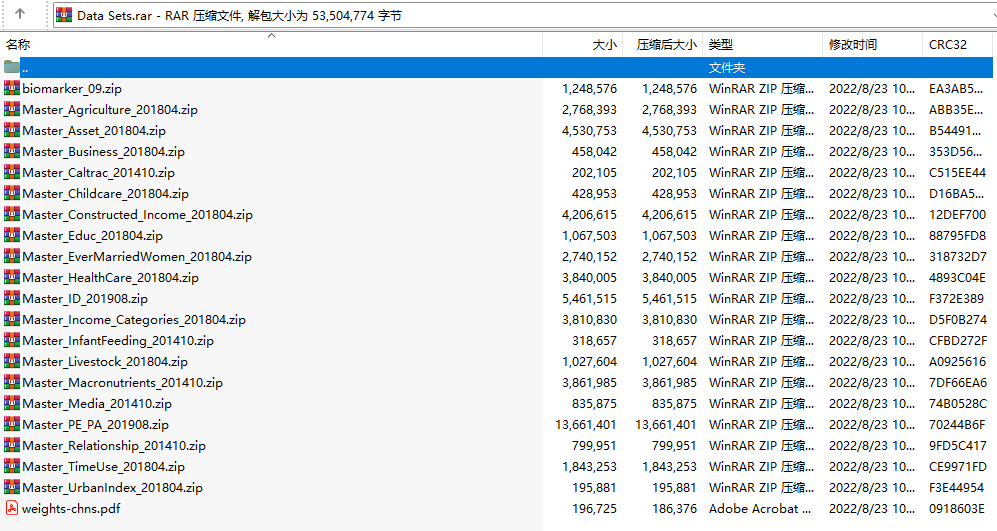Select the parent folder ".." row icon

(11, 67)
